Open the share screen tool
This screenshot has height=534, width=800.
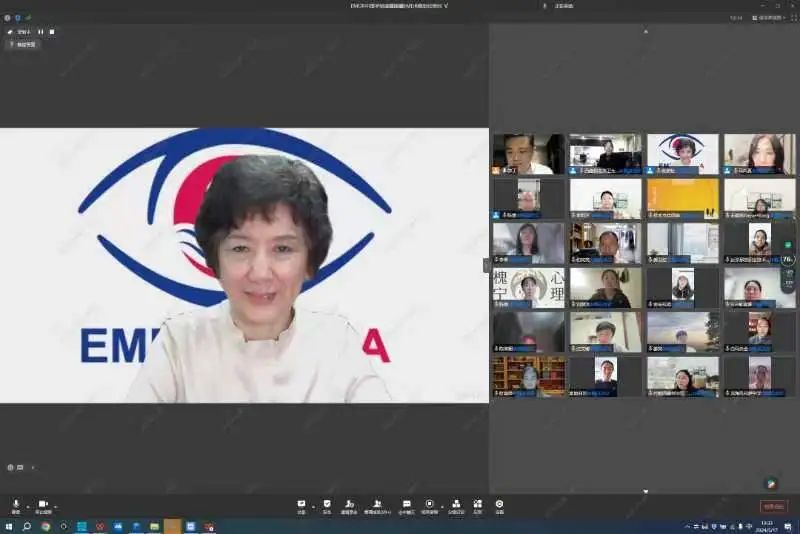[301, 506]
